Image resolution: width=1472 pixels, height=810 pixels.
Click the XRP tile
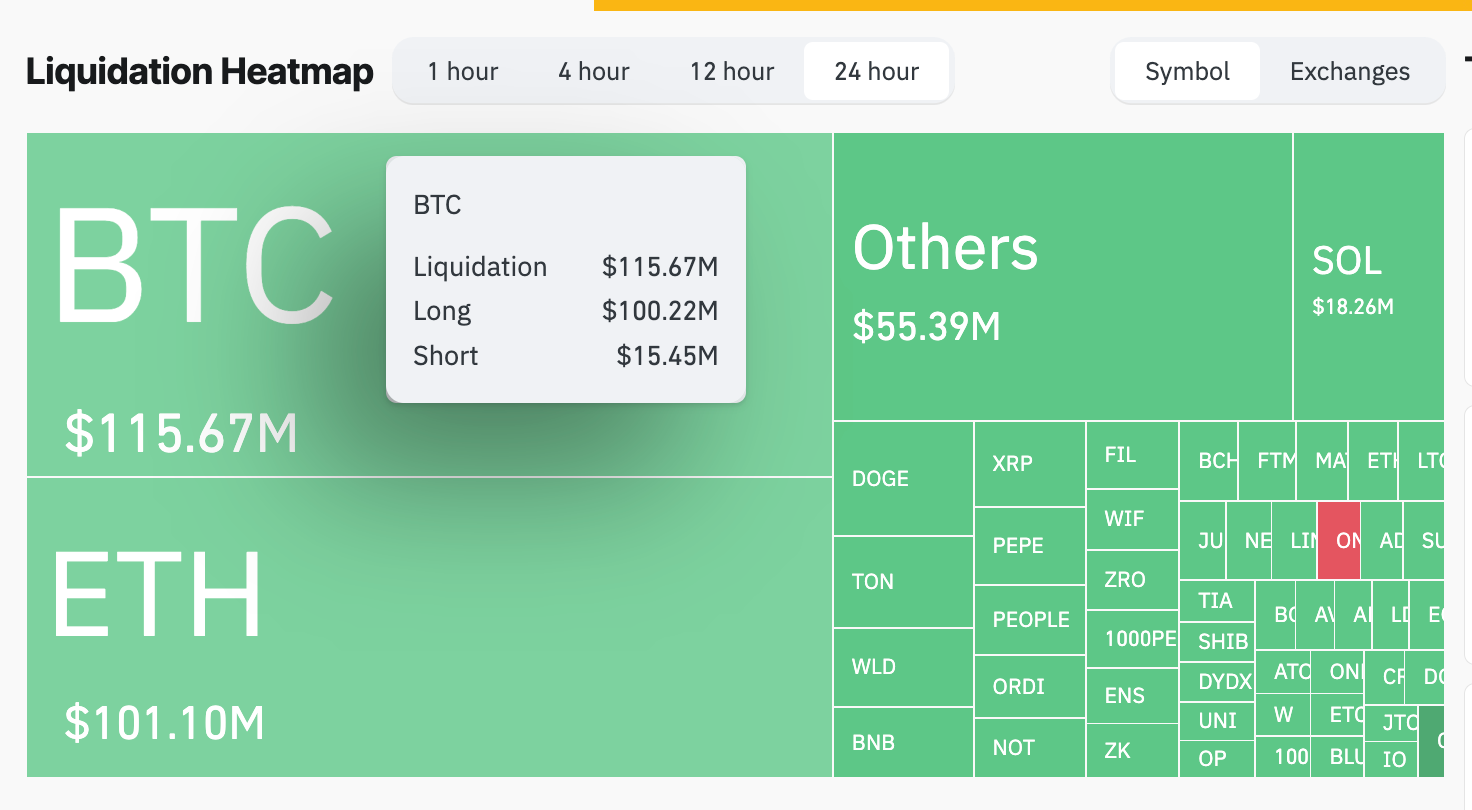[1029, 464]
